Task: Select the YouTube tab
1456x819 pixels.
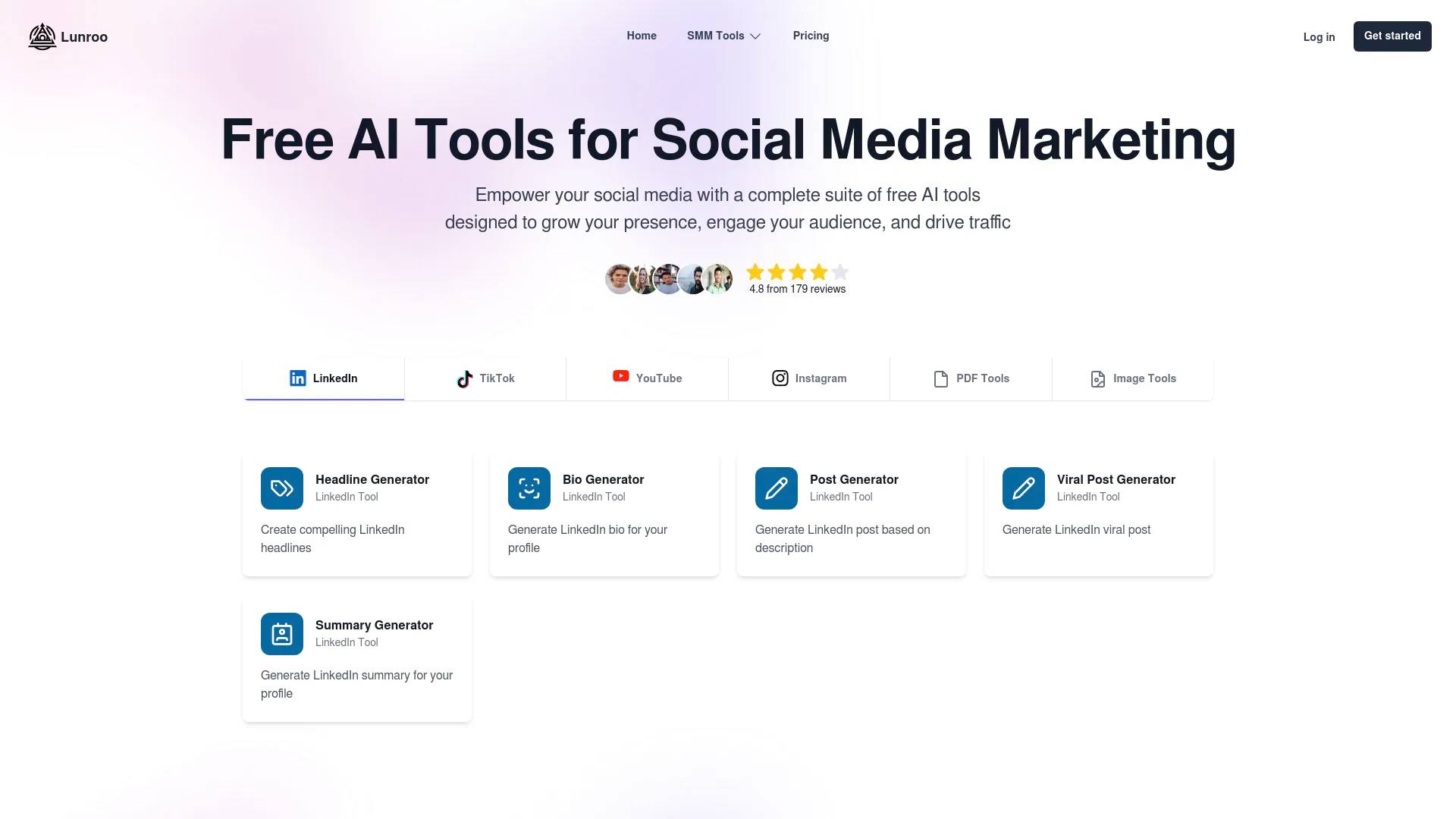Action: tap(647, 377)
